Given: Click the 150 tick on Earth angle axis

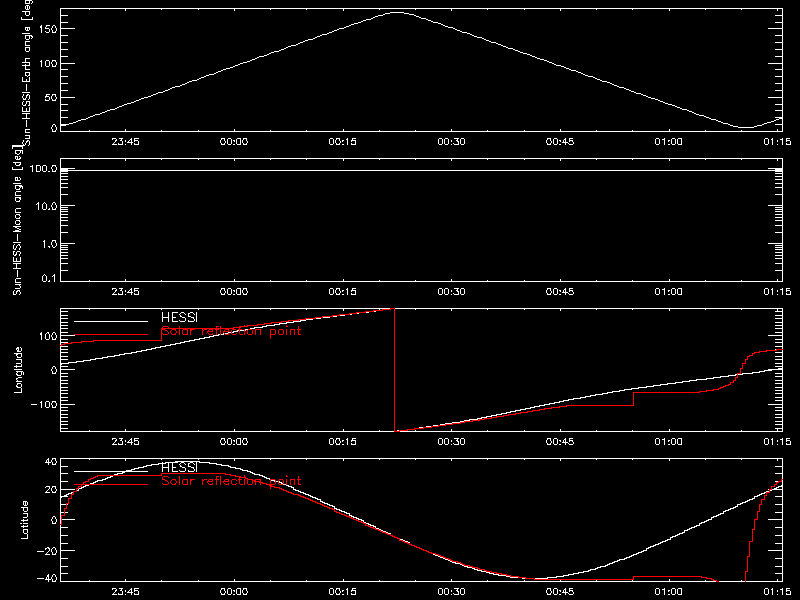Looking at the screenshot, I should click(x=47, y=29).
